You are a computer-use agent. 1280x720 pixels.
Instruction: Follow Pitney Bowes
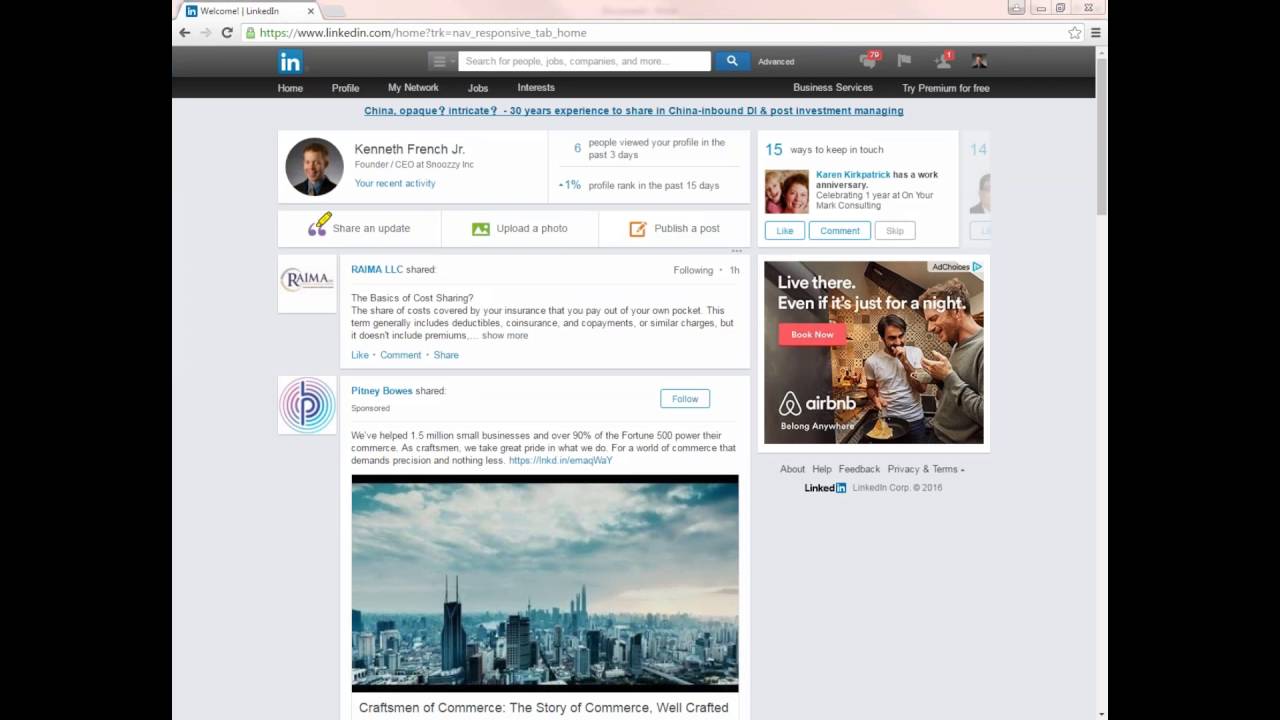pyautogui.click(x=685, y=399)
